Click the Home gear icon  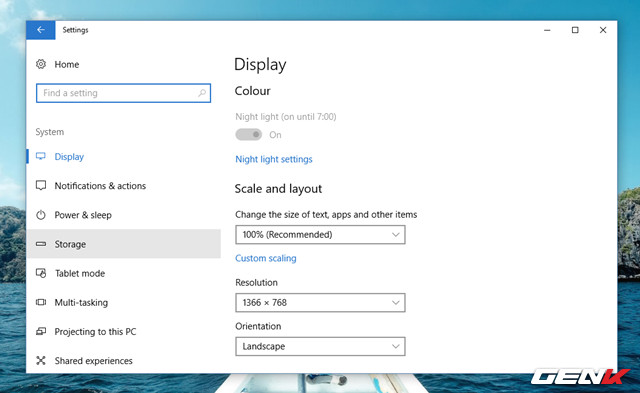click(x=41, y=64)
